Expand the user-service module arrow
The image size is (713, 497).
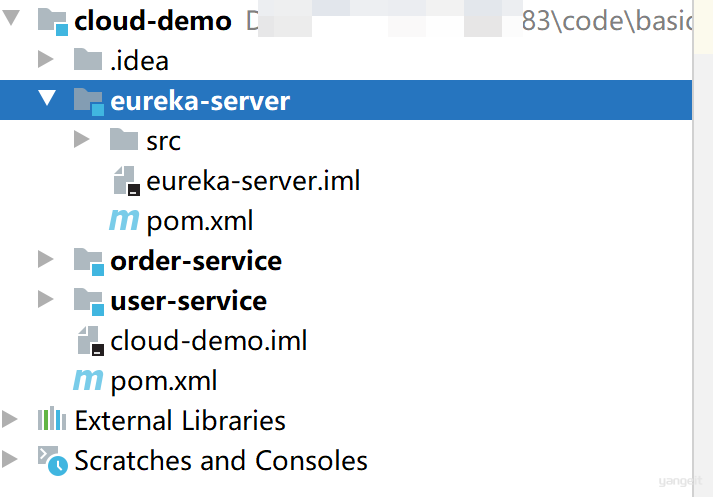click(45, 299)
